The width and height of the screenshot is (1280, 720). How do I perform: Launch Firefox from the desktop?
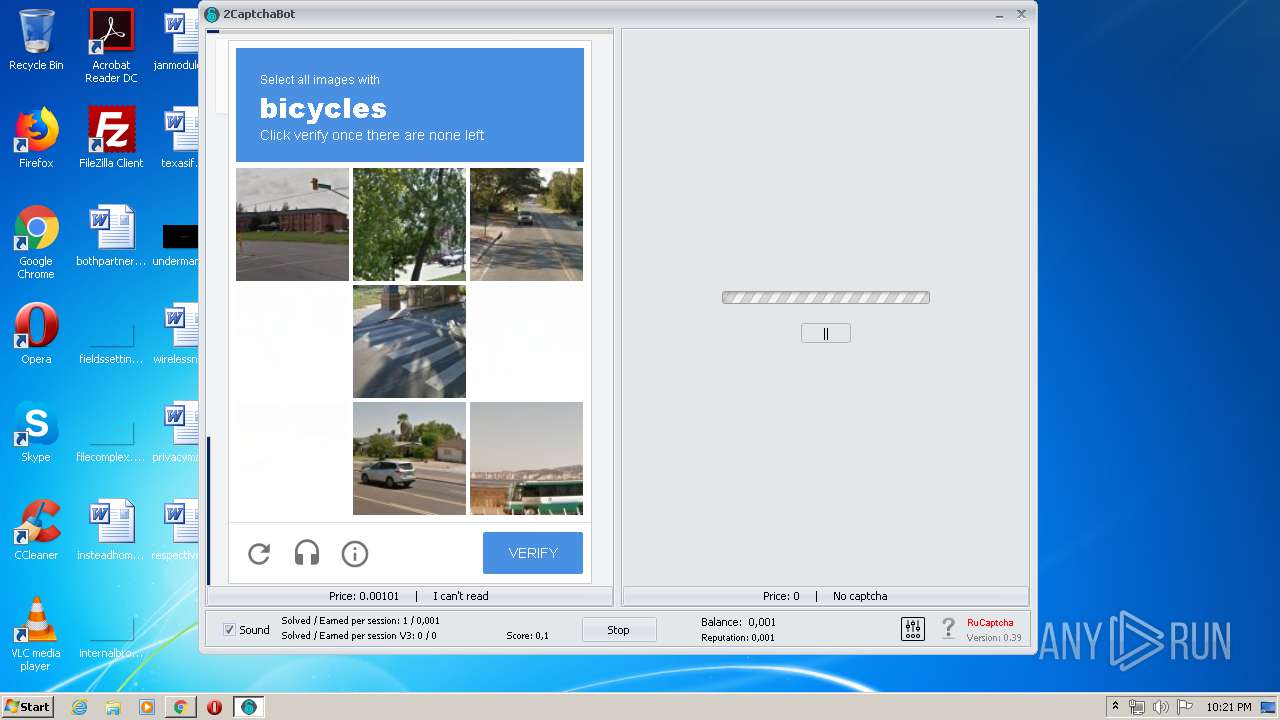36,138
